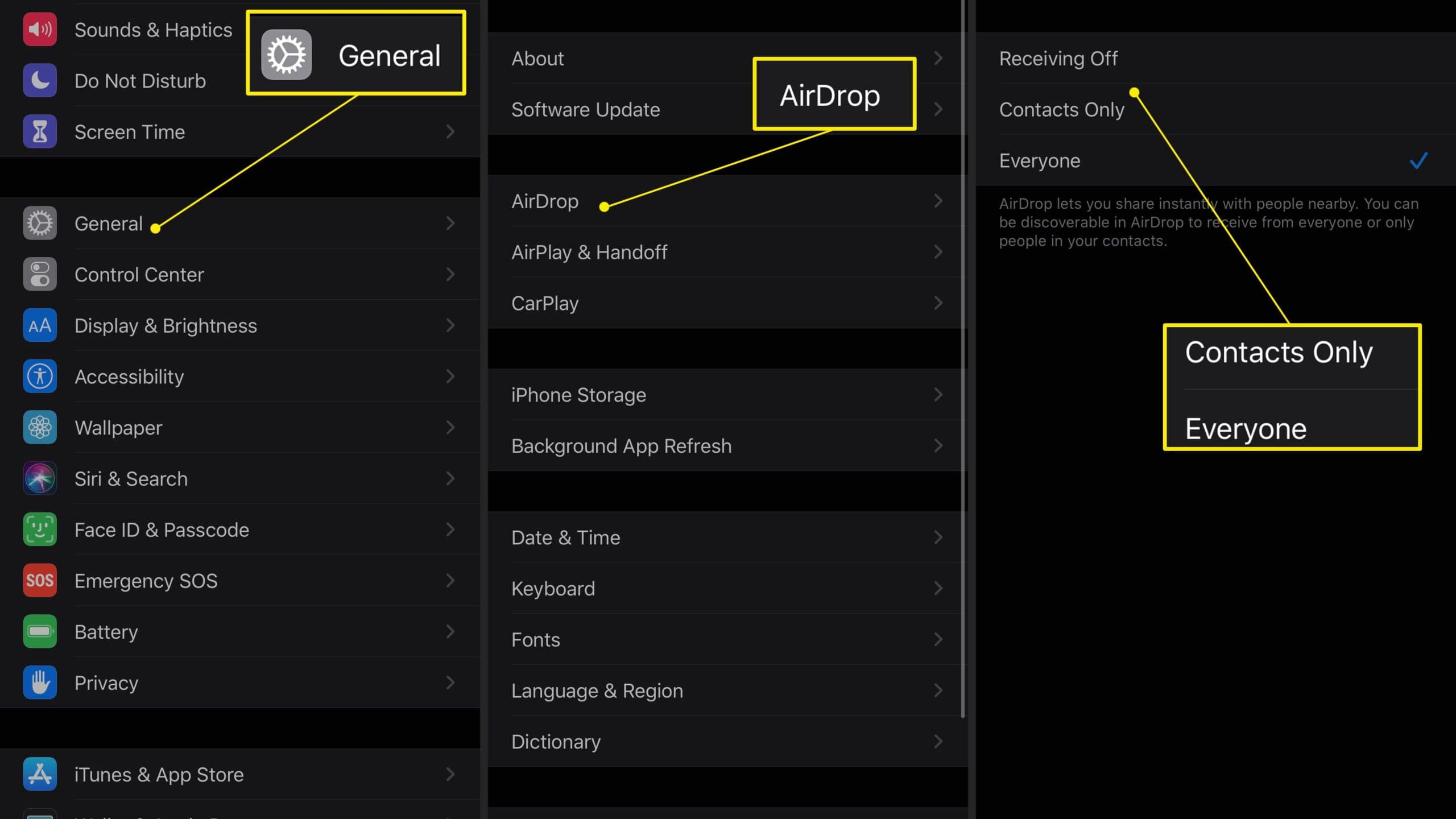Open the Date & Time label
Viewport: 1456px width, 819px height.
565,537
